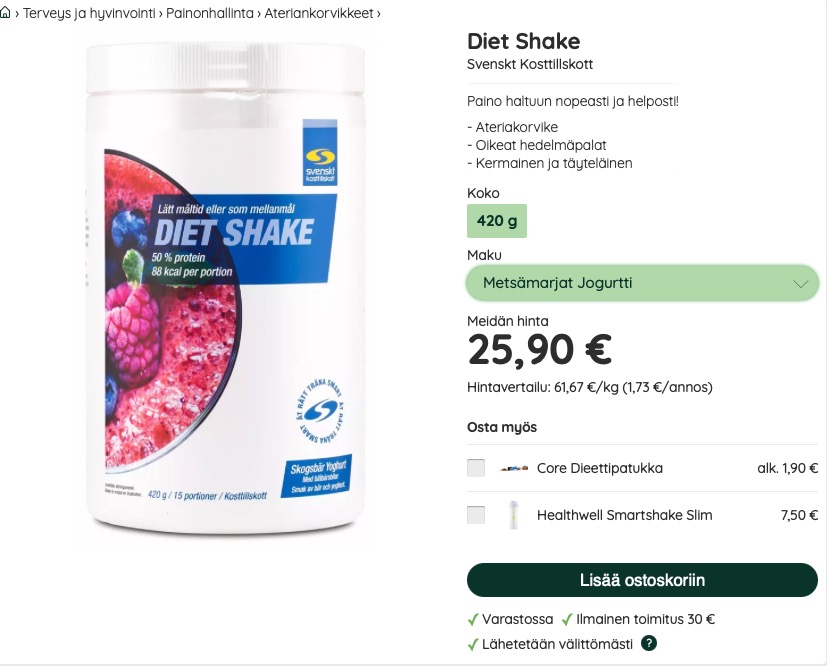Tick the Core Dieettipatukka checkbox
This screenshot has height=666, width=827.
(476, 468)
